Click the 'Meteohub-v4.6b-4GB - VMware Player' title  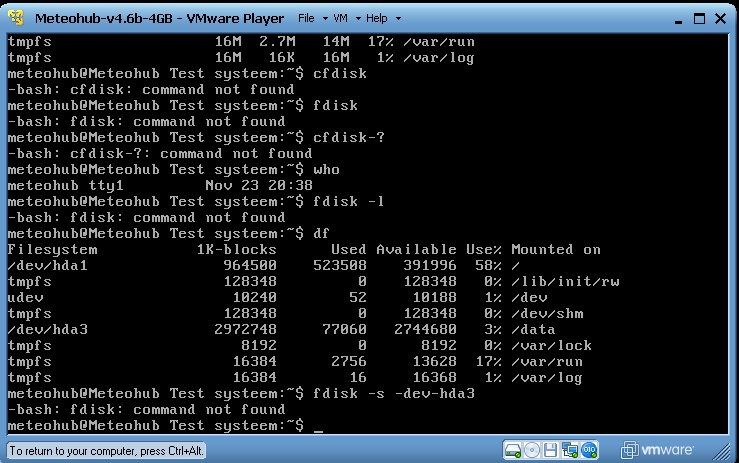pyautogui.click(x=159, y=18)
